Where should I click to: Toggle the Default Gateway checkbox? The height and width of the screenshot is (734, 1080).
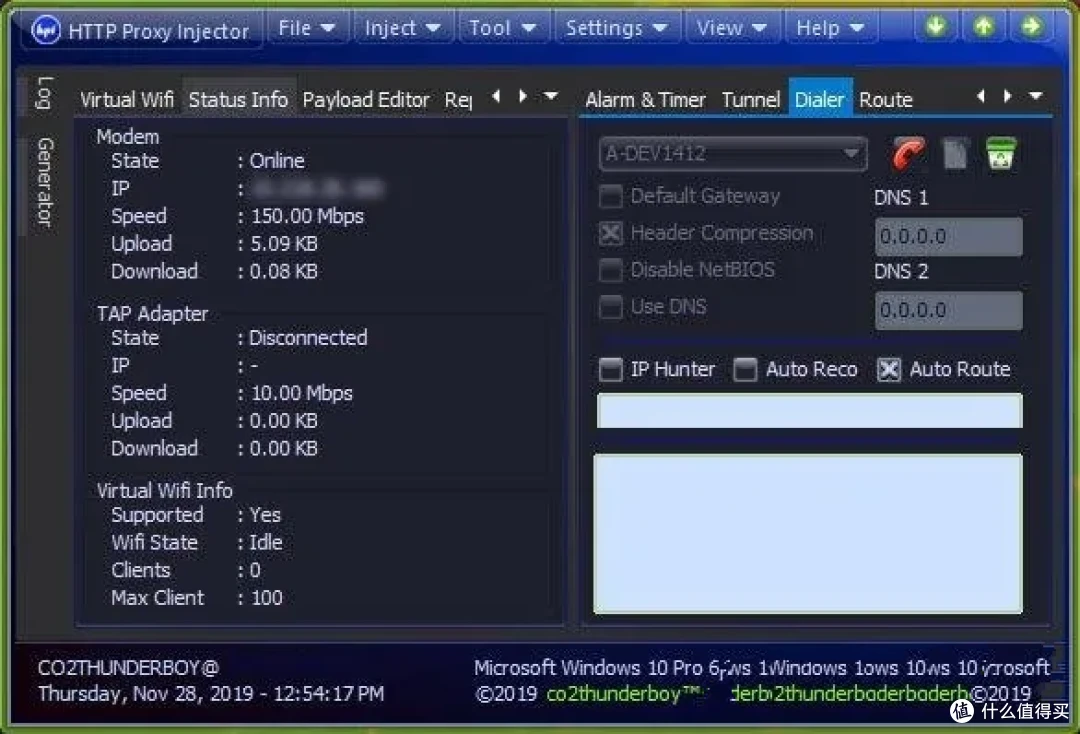[611, 196]
